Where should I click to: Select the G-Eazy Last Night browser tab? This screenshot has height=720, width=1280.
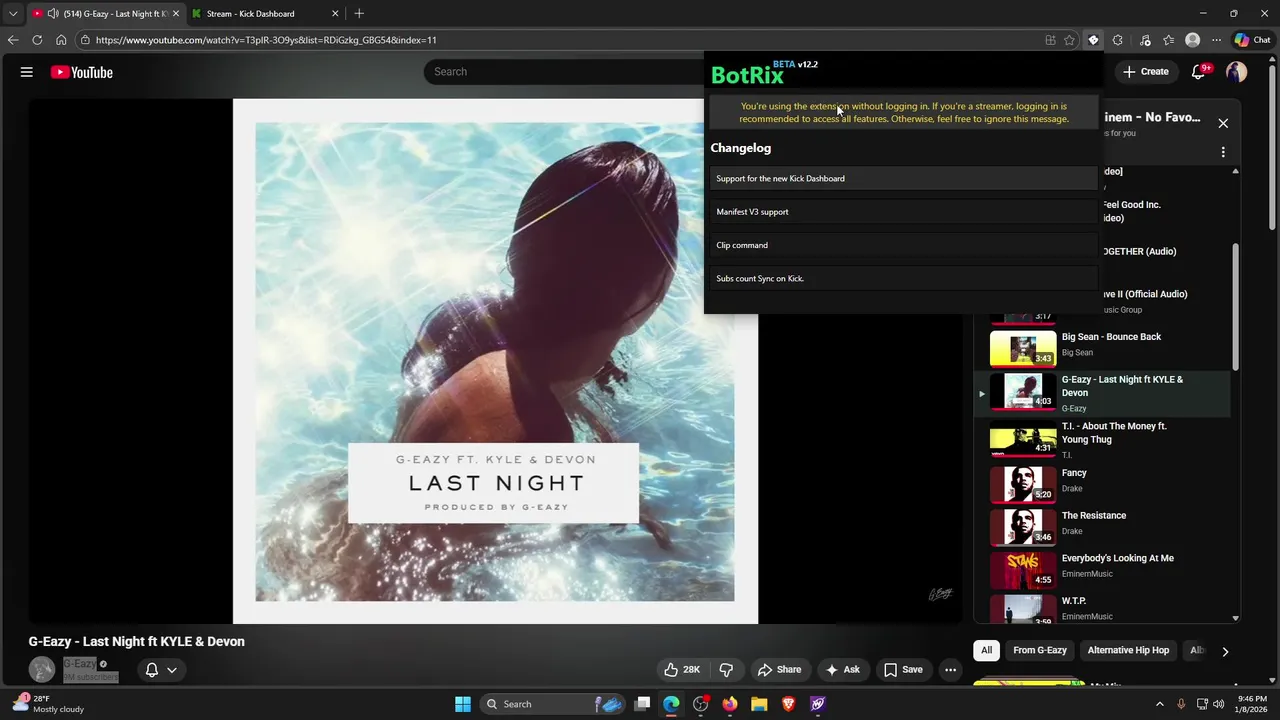click(104, 14)
